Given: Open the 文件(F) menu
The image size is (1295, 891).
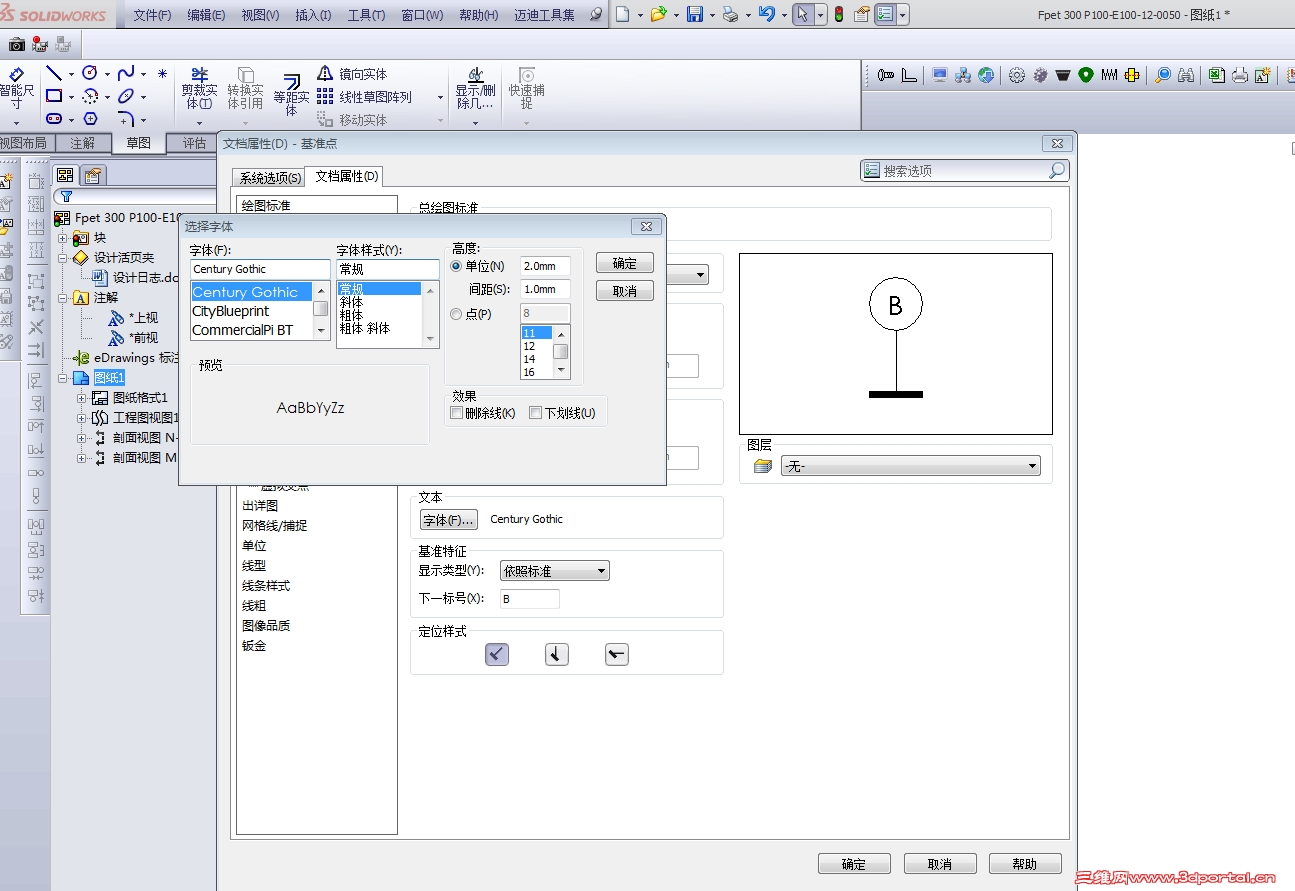Looking at the screenshot, I should [x=152, y=15].
